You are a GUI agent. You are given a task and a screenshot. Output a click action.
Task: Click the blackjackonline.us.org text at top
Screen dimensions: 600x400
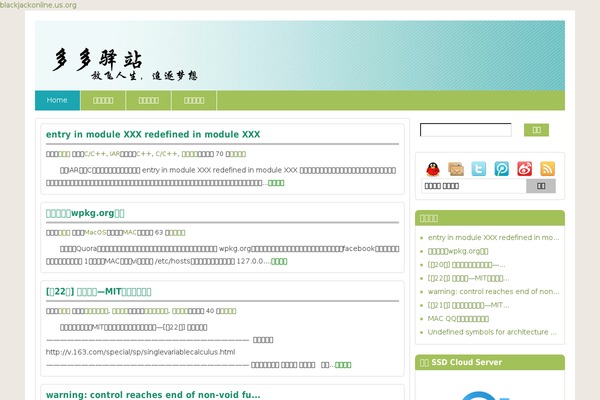[38, 5]
